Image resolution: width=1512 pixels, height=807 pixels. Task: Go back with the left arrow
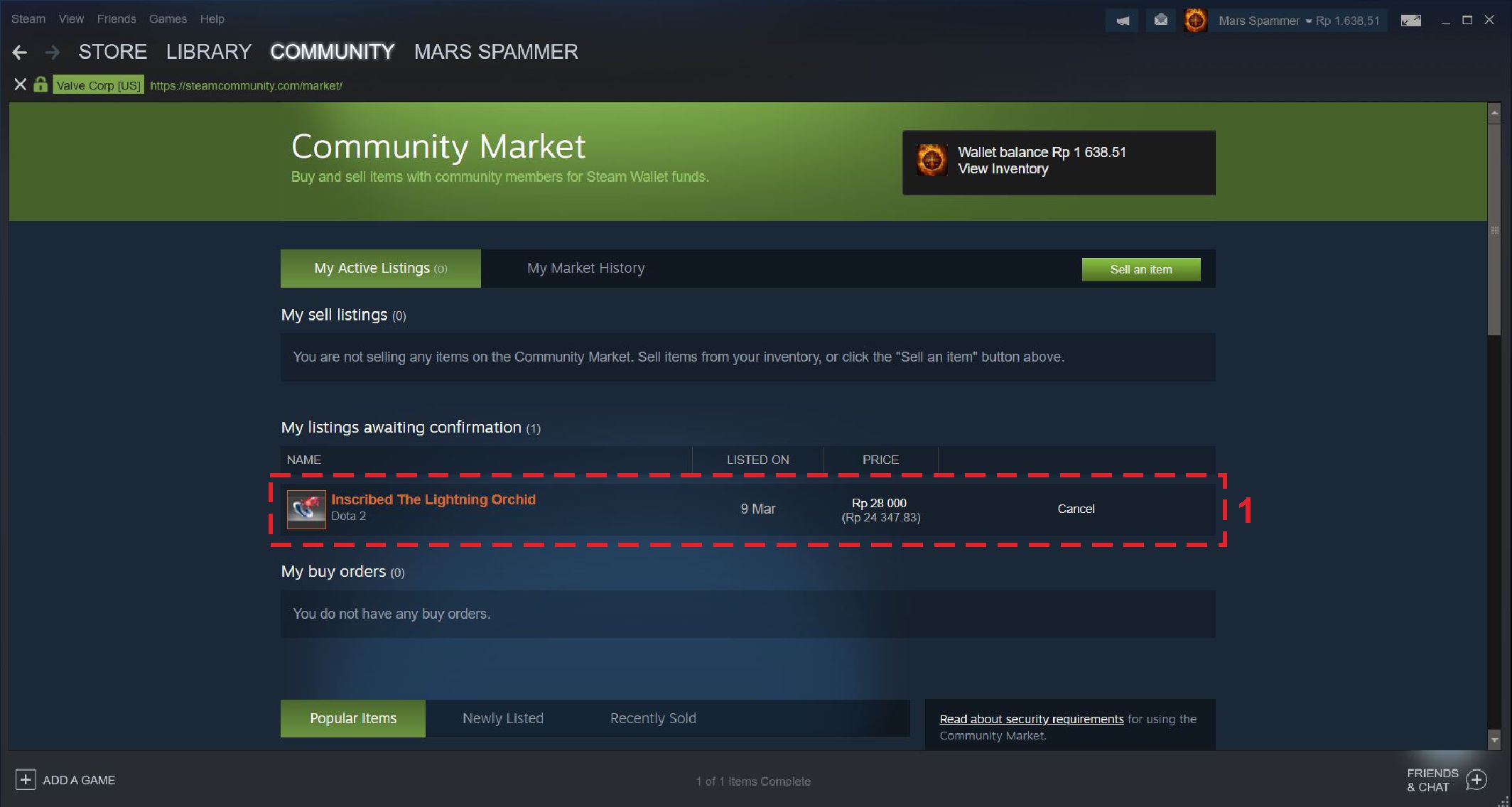(x=20, y=52)
